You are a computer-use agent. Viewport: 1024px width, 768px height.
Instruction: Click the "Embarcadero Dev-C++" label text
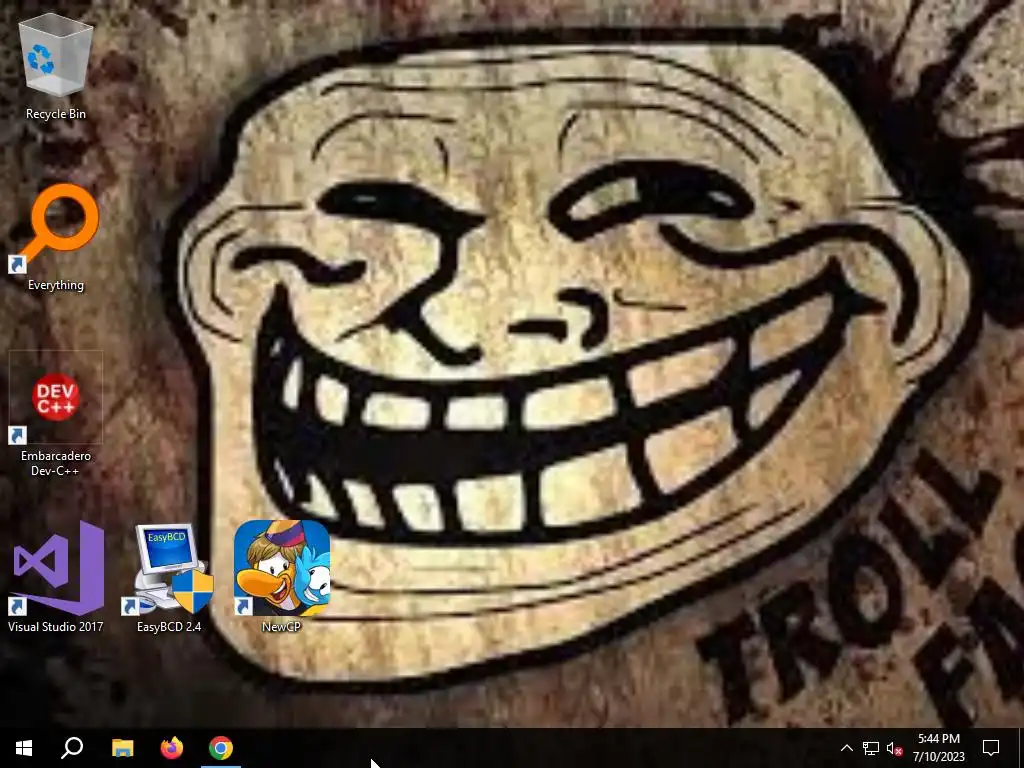pos(56,463)
